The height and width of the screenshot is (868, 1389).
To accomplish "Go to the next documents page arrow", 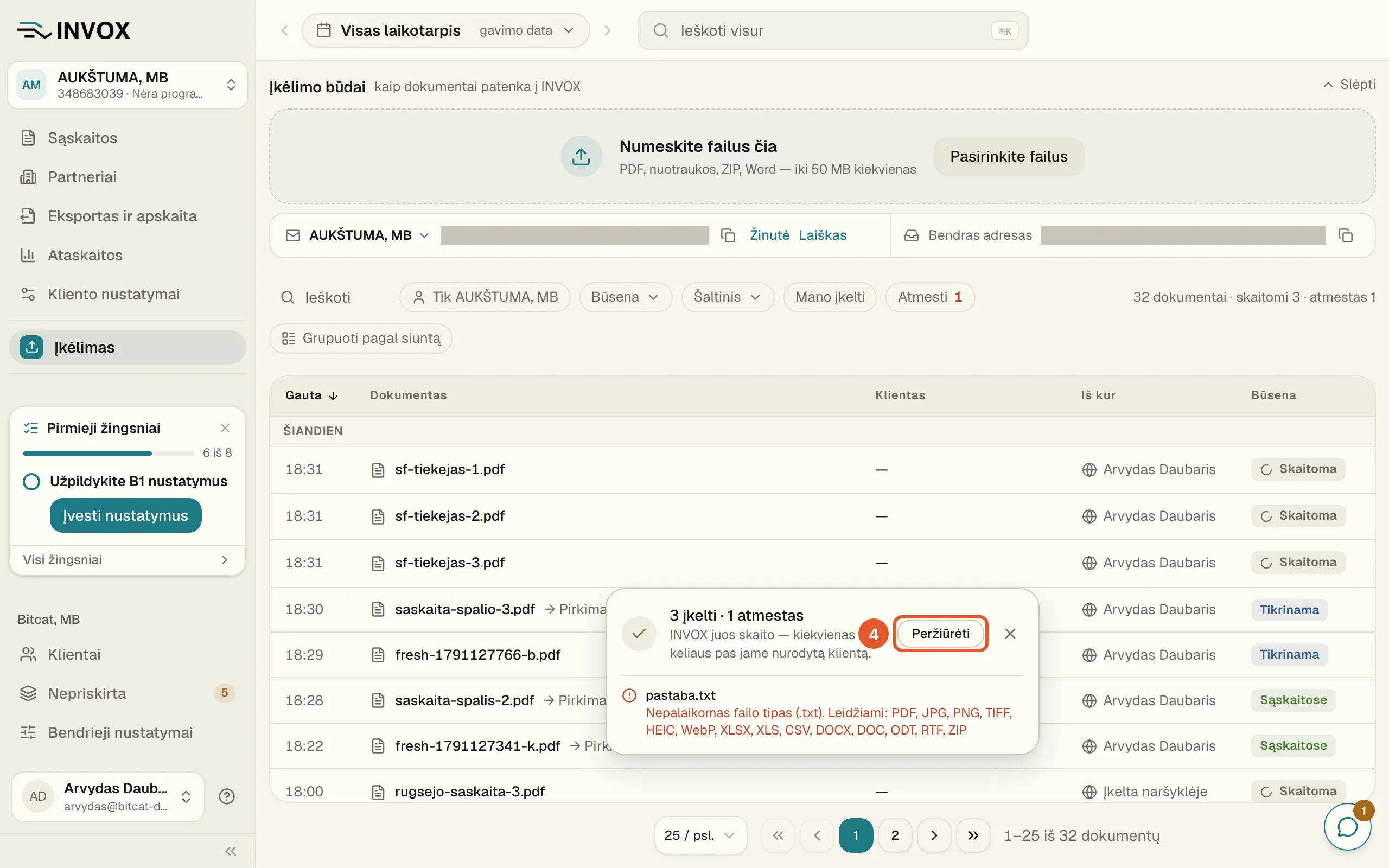I will [x=934, y=835].
